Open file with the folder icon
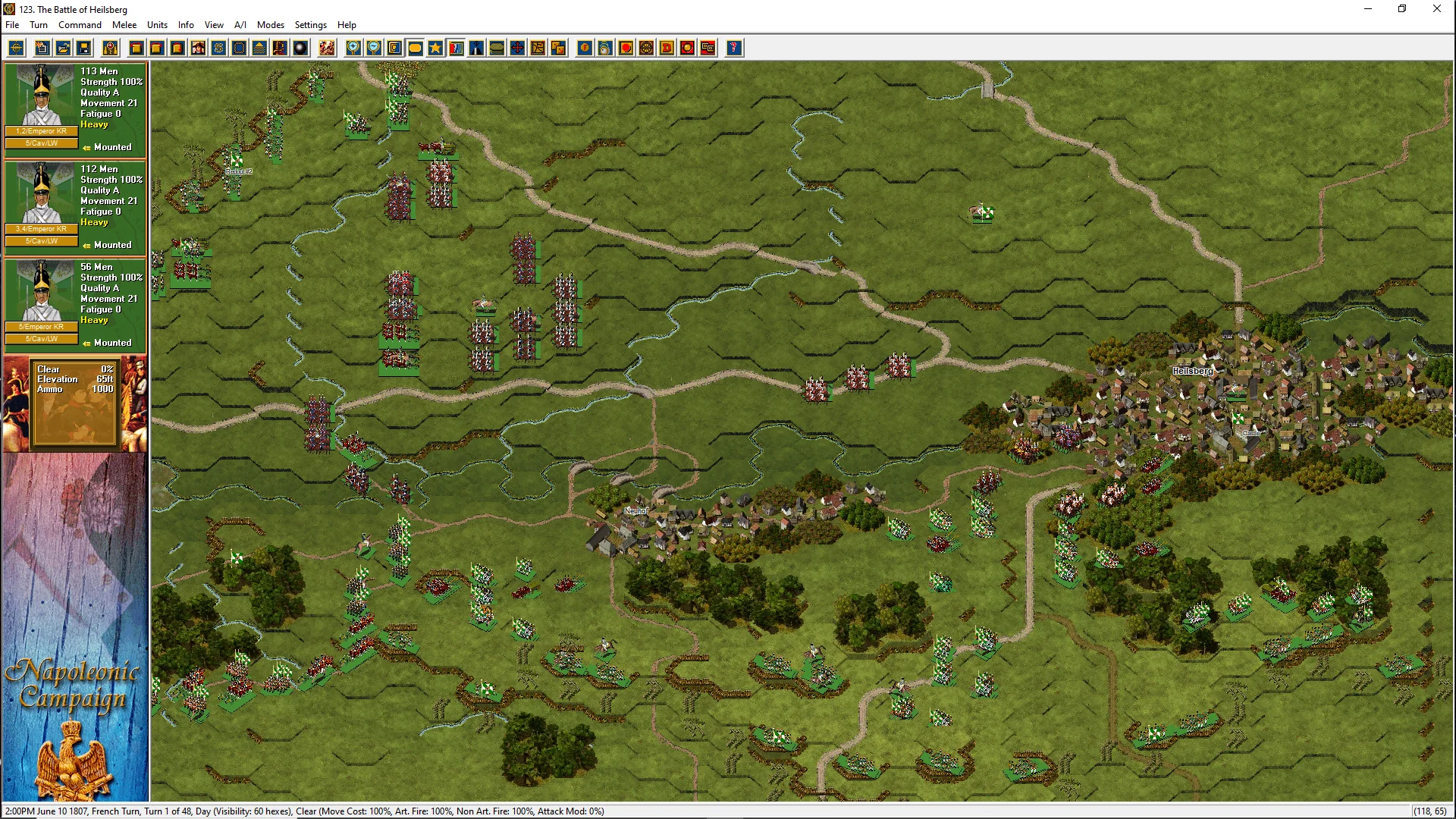This screenshot has width=1456, height=819. click(x=64, y=49)
